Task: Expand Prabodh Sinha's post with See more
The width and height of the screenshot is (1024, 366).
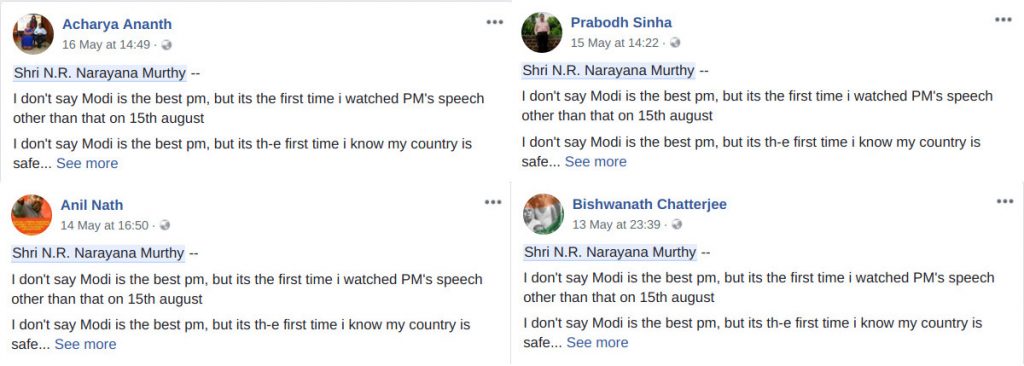Action: pyautogui.click(x=596, y=161)
